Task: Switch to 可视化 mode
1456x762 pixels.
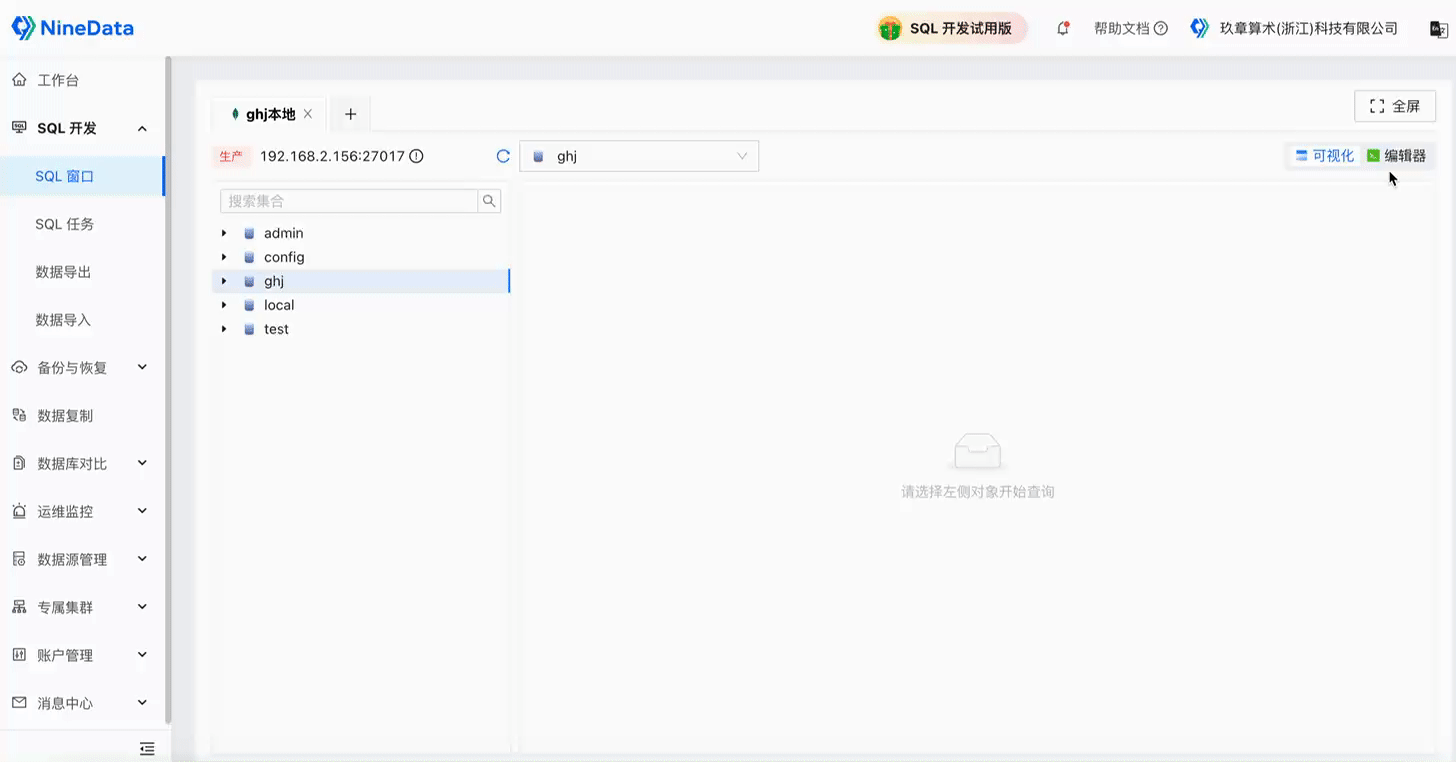Action: click(x=1325, y=156)
